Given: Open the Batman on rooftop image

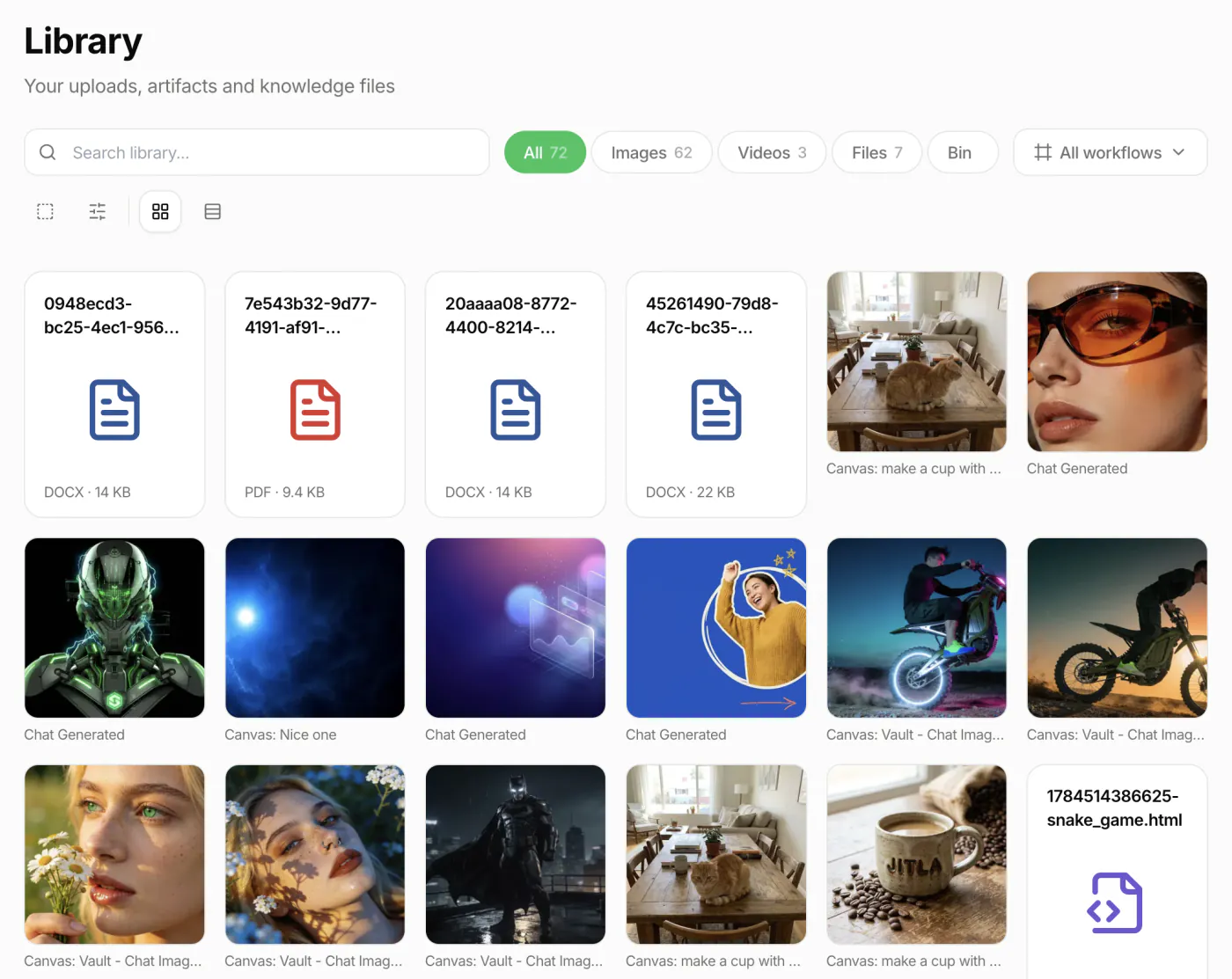Looking at the screenshot, I should (x=516, y=854).
